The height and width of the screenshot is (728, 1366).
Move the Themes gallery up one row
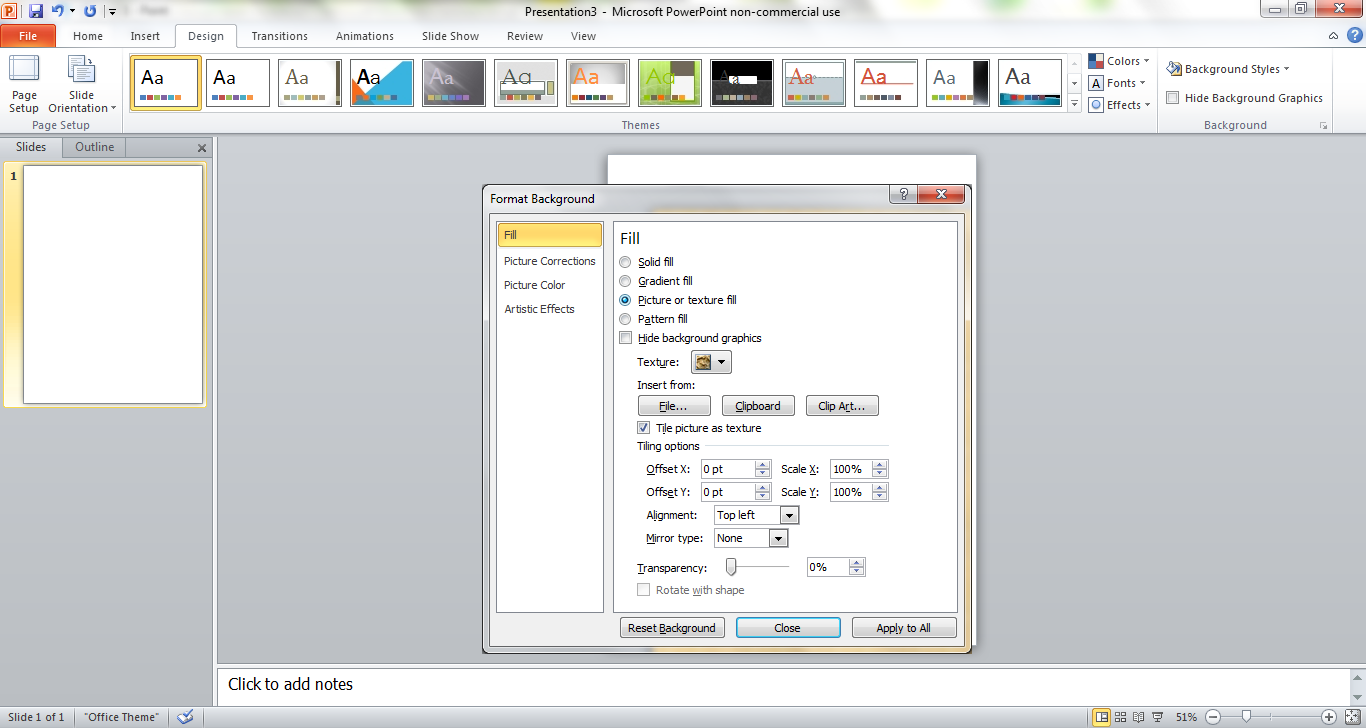(1075, 65)
